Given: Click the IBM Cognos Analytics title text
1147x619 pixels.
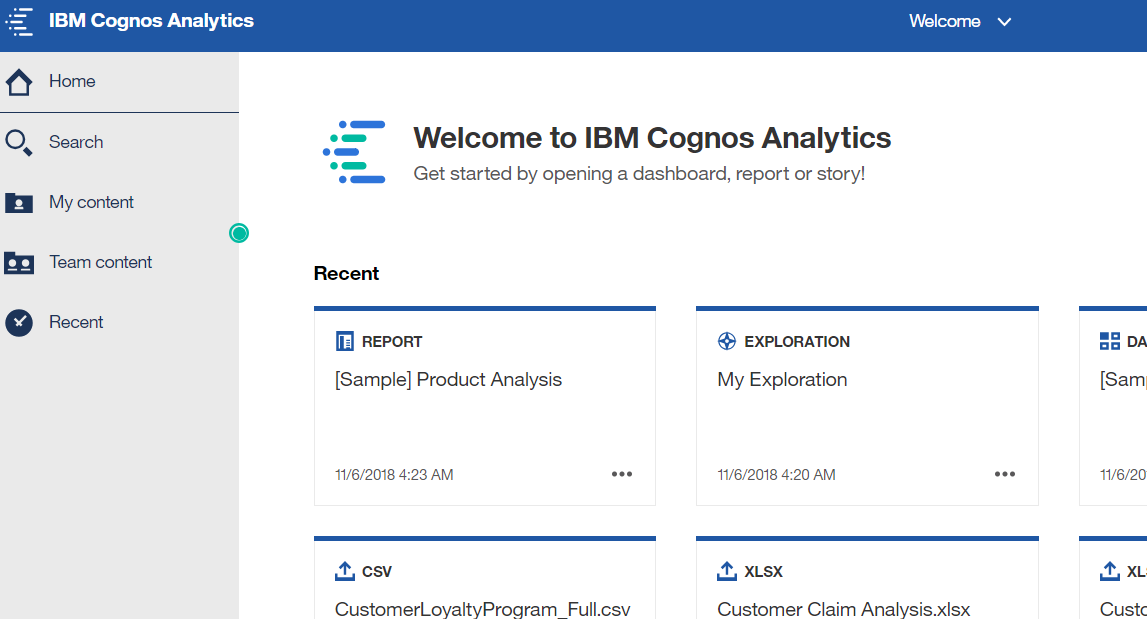Looking at the screenshot, I should pyautogui.click(x=151, y=20).
